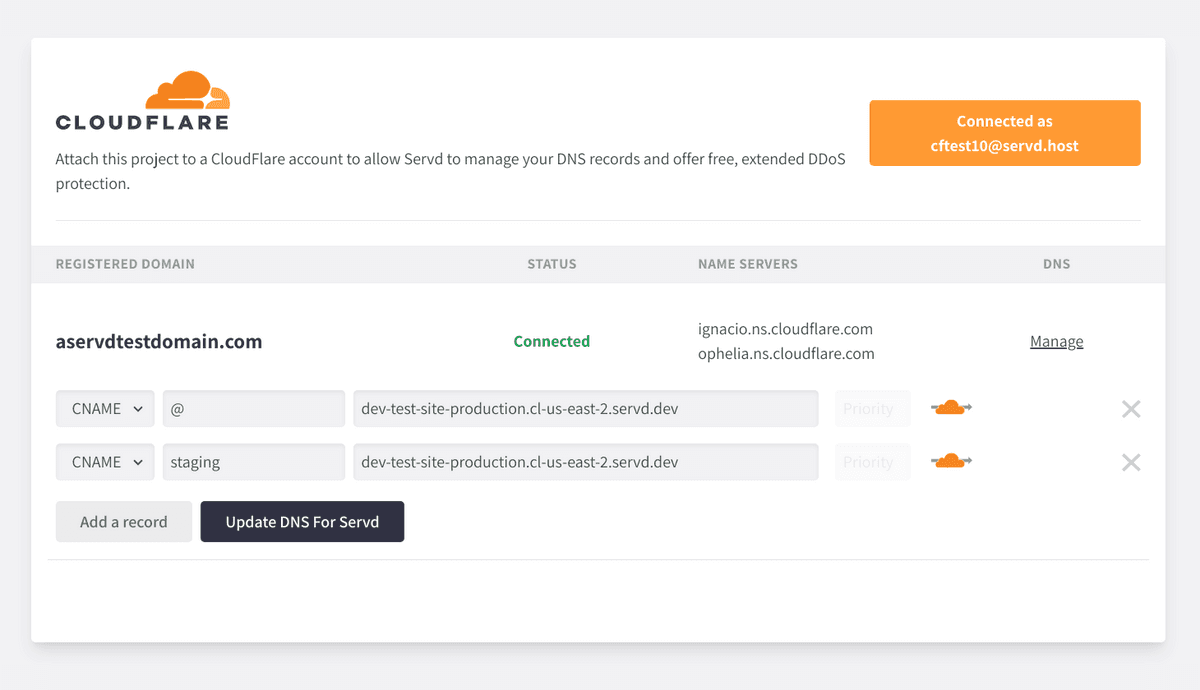1200x690 pixels.
Task: Open record type dropdown for @ record
Action: coord(105,409)
